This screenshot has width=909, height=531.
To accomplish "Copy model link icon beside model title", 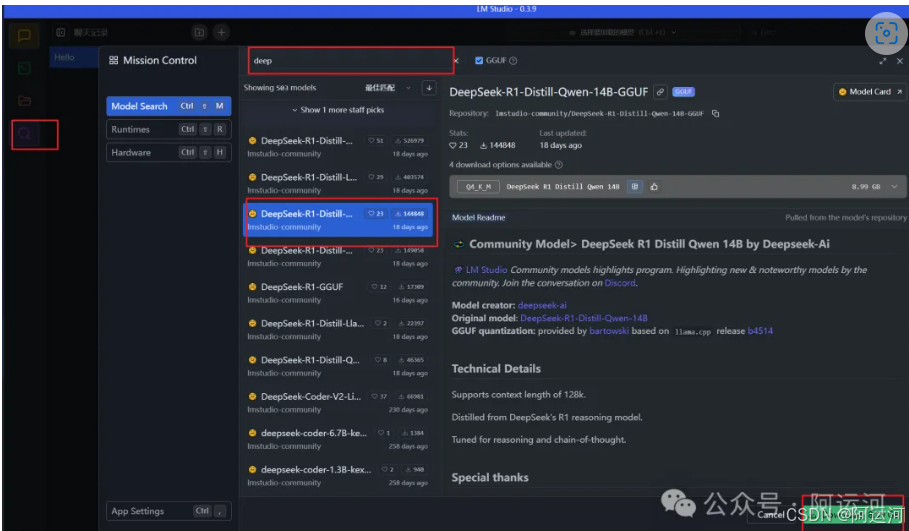I will tap(660, 92).
